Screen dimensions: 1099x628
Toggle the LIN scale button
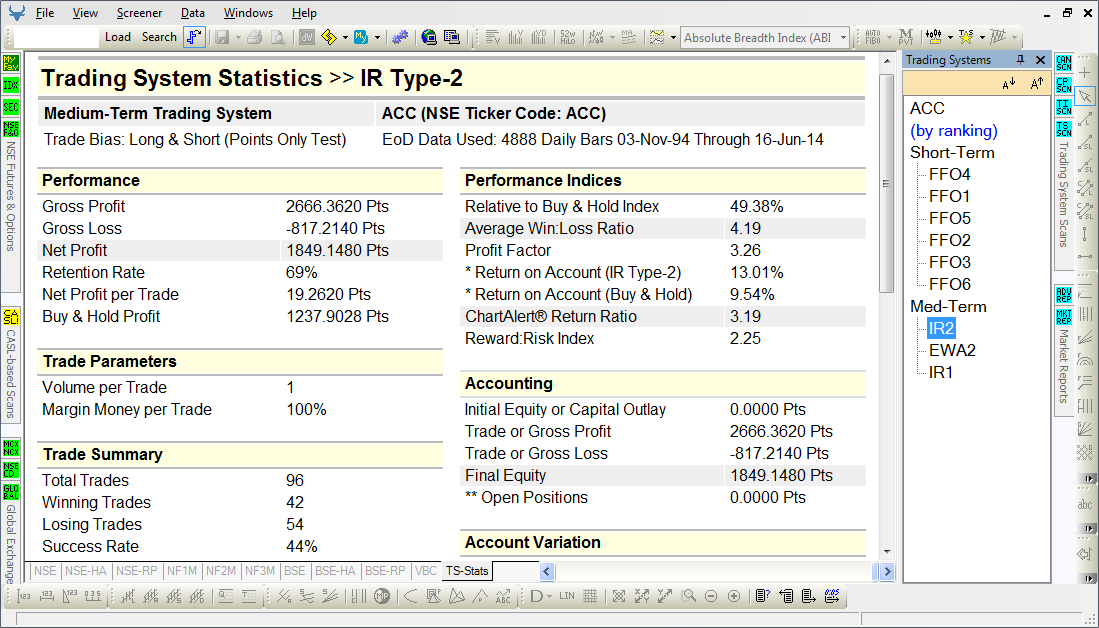point(566,596)
